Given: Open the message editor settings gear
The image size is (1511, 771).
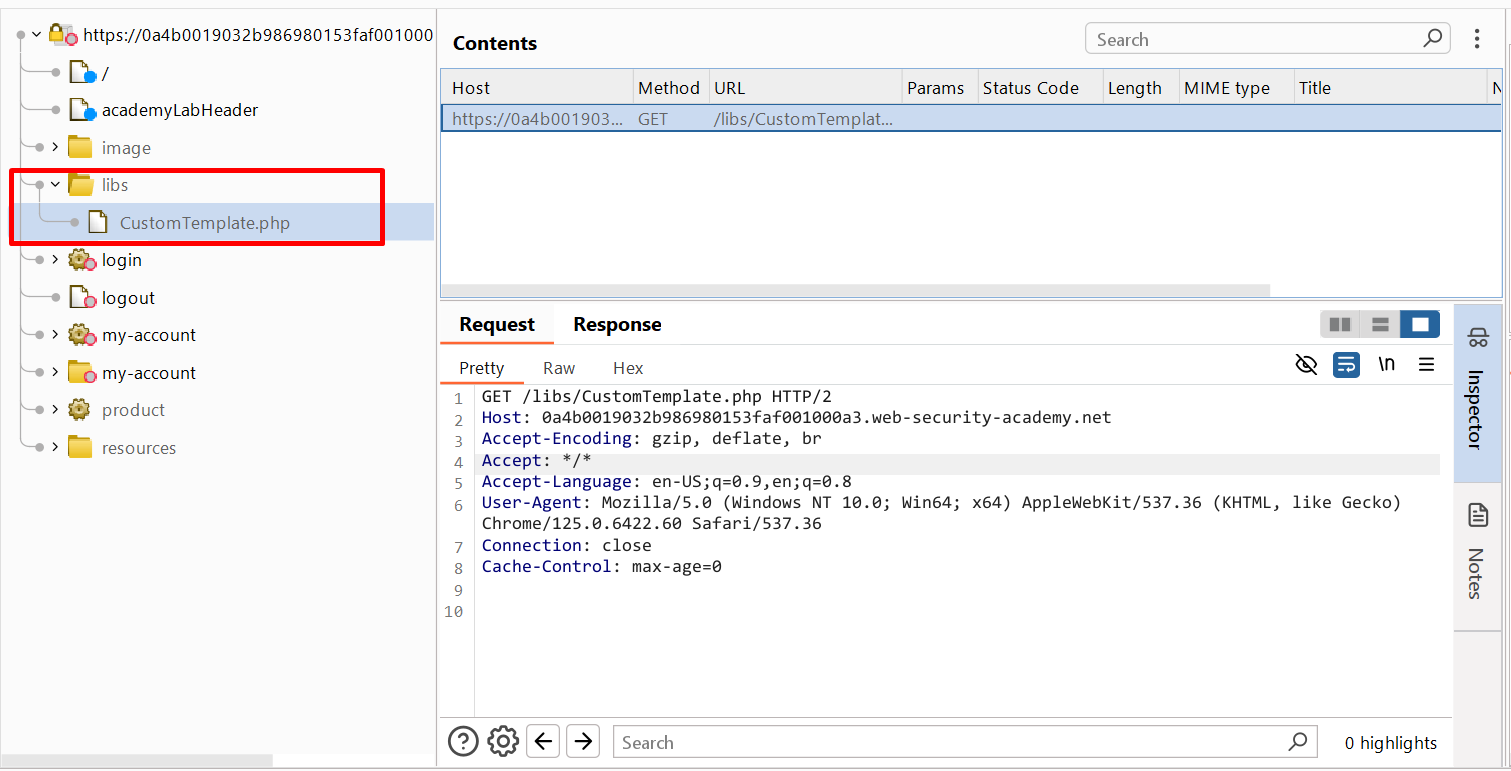Looking at the screenshot, I should 503,741.
